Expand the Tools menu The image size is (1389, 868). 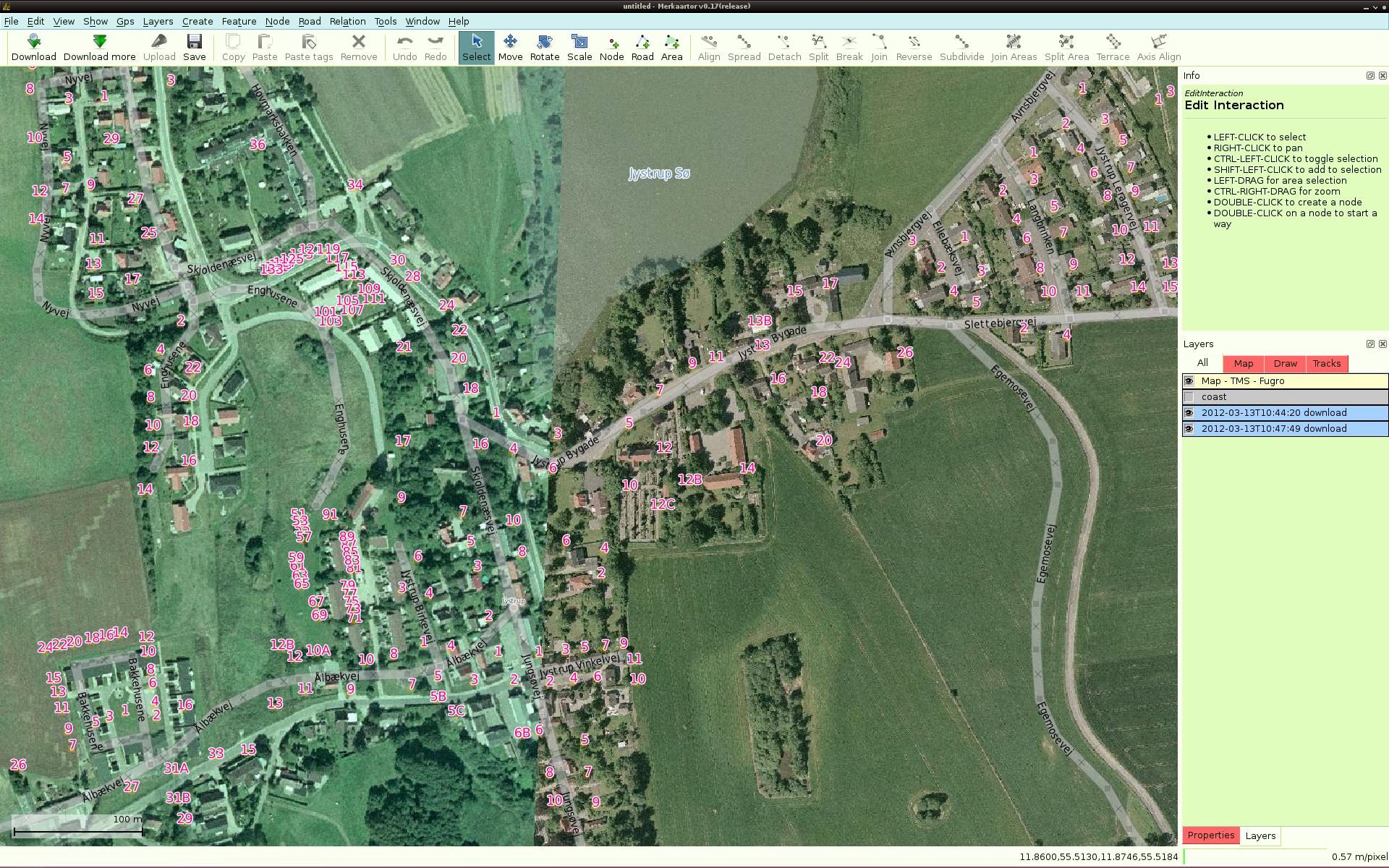[x=385, y=21]
